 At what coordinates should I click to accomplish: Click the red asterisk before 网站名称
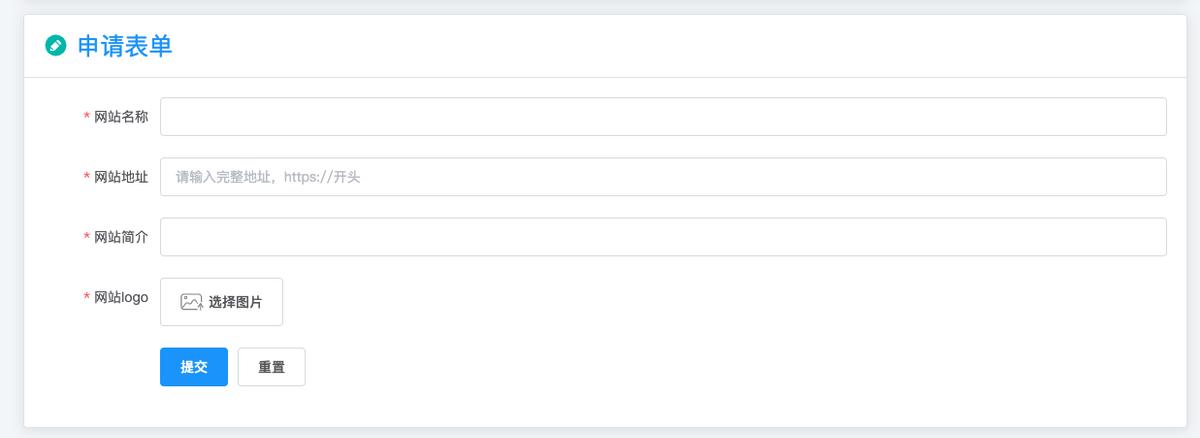click(87, 117)
